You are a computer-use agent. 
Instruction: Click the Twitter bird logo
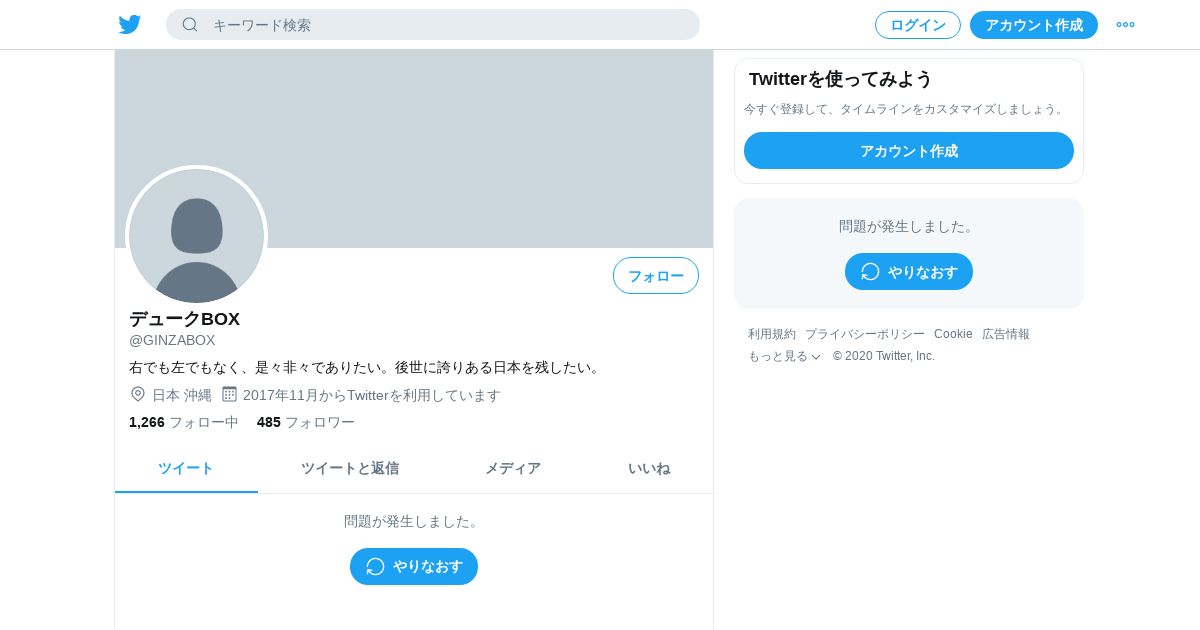(129, 25)
